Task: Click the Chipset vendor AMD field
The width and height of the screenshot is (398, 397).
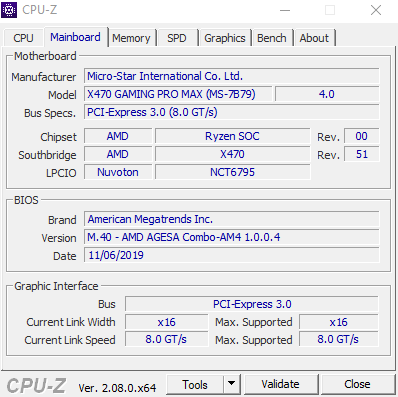Action: tap(118, 136)
